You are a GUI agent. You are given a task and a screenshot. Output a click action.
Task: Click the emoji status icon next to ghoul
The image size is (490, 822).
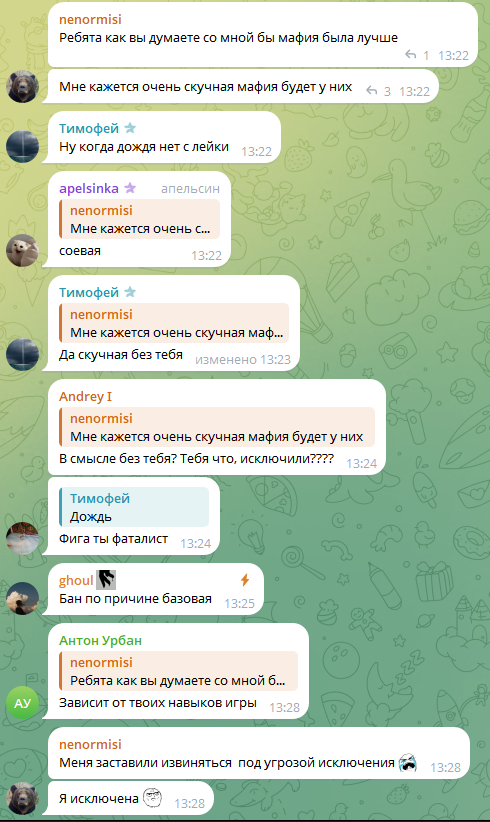[106, 579]
